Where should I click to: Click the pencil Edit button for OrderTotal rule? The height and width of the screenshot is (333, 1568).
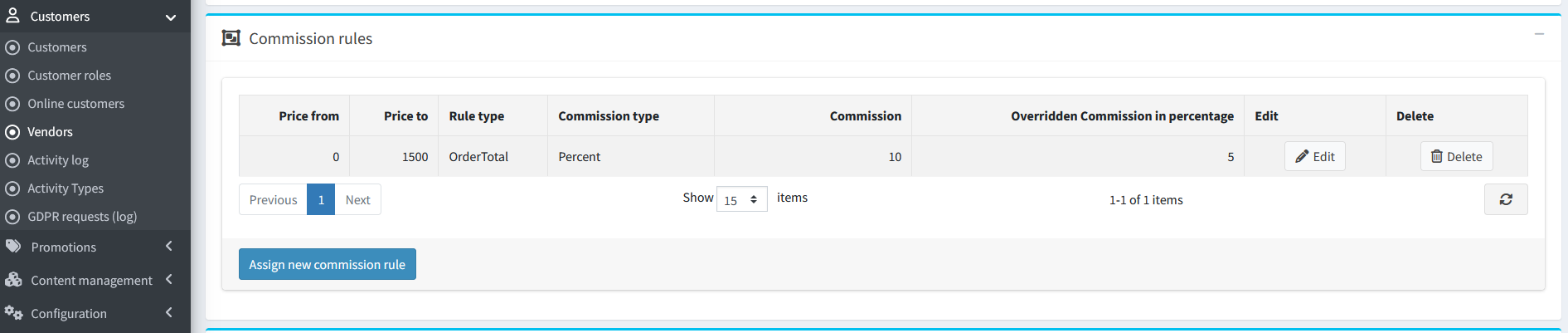point(1315,156)
